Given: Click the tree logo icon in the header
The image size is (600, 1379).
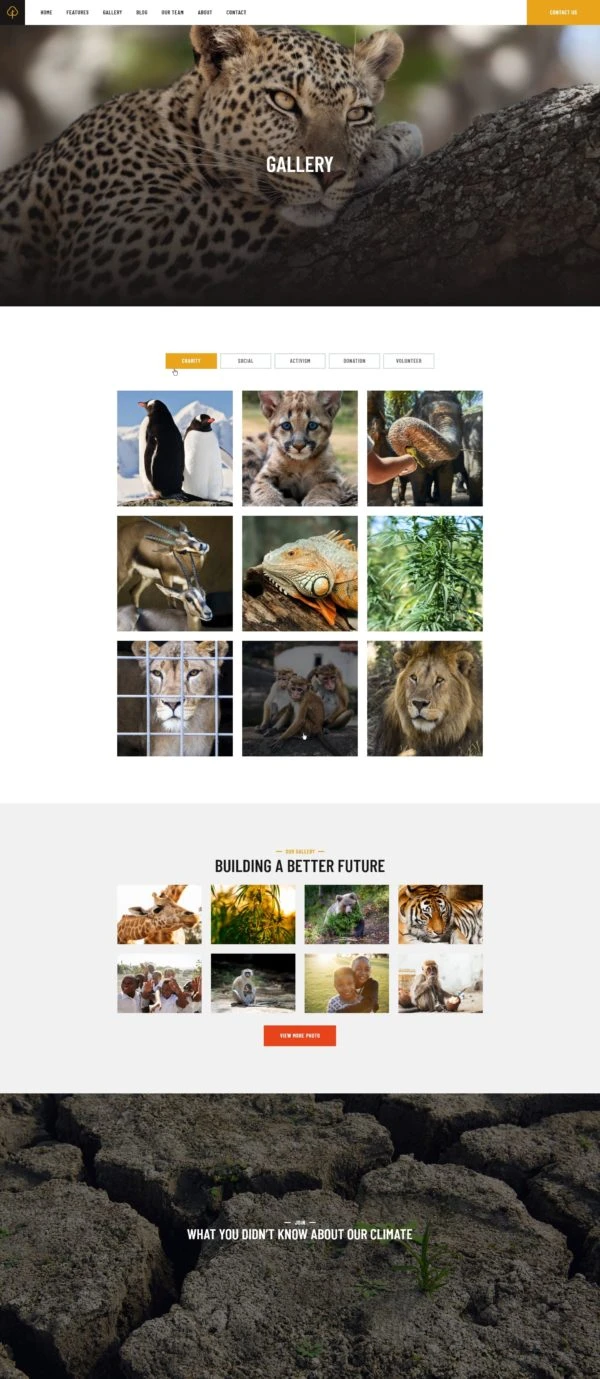Looking at the screenshot, I should coord(12,12).
